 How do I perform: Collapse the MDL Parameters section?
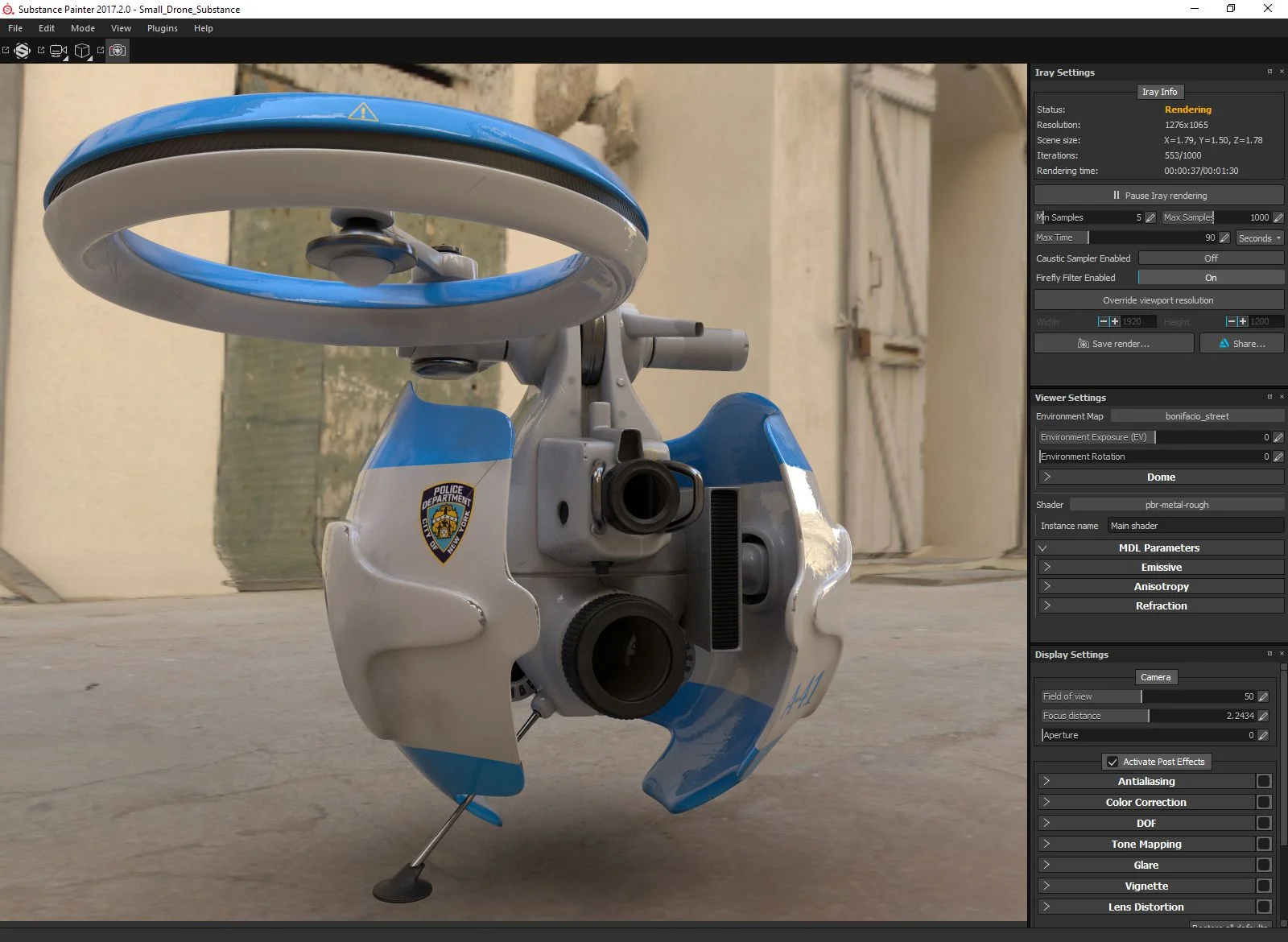[1160, 547]
